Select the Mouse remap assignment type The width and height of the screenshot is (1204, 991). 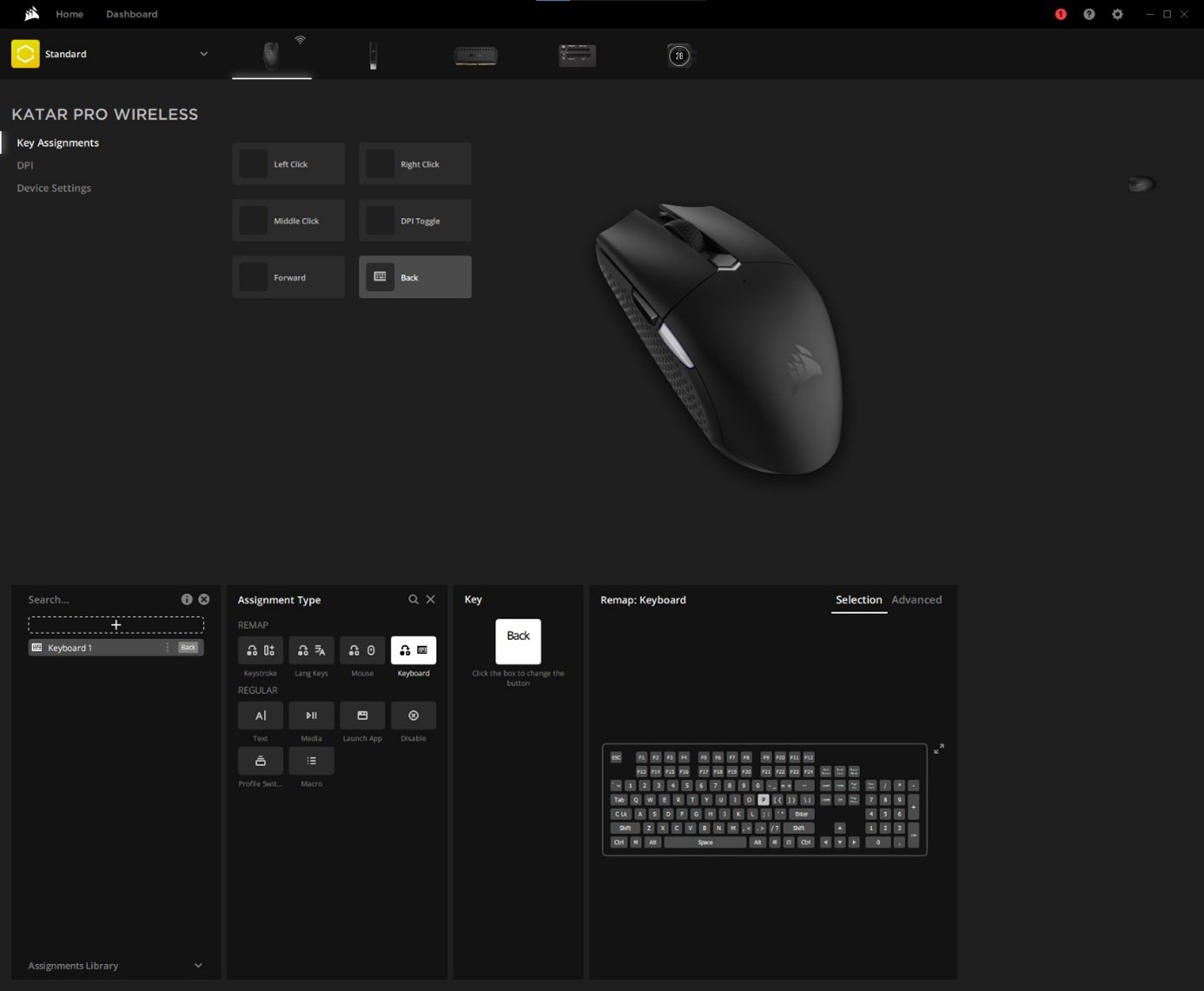pos(361,650)
